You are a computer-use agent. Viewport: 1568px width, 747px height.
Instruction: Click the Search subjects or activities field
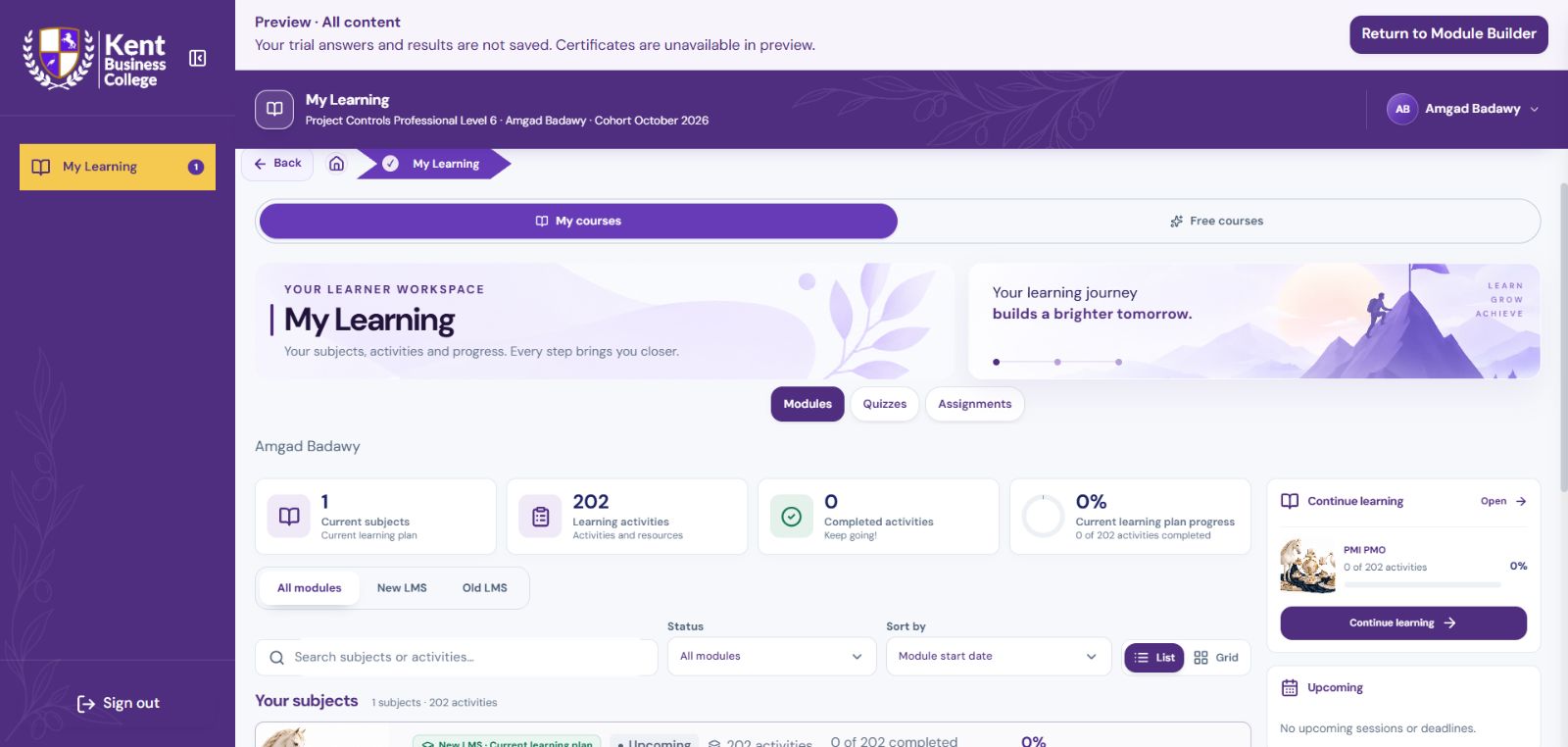457,658
